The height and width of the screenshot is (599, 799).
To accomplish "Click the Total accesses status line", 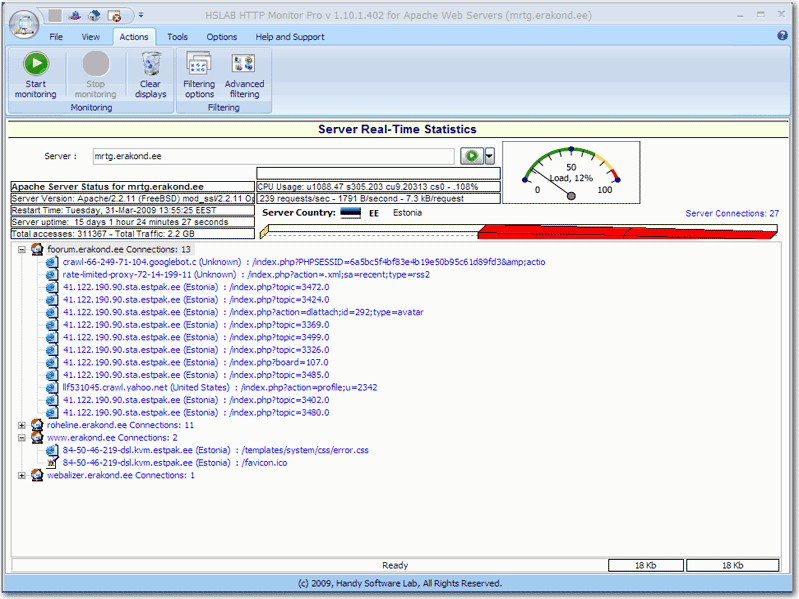I will pos(132,234).
